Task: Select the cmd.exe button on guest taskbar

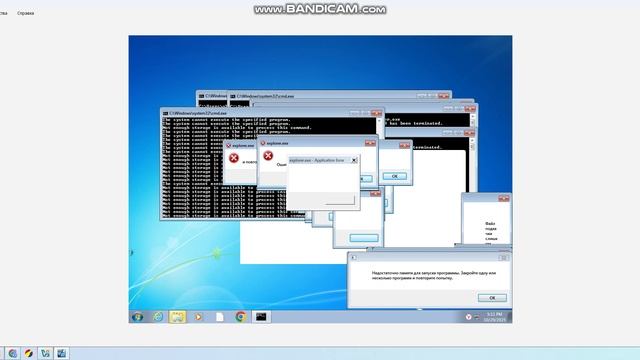Action: pyautogui.click(x=261, y=317)
